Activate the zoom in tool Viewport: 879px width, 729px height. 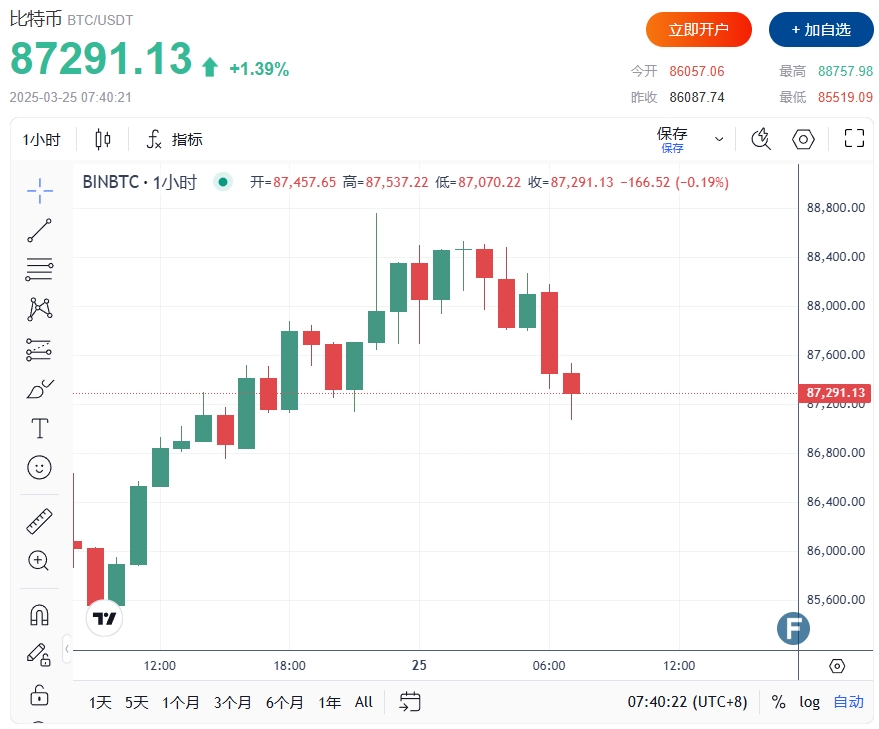(39, 560)
